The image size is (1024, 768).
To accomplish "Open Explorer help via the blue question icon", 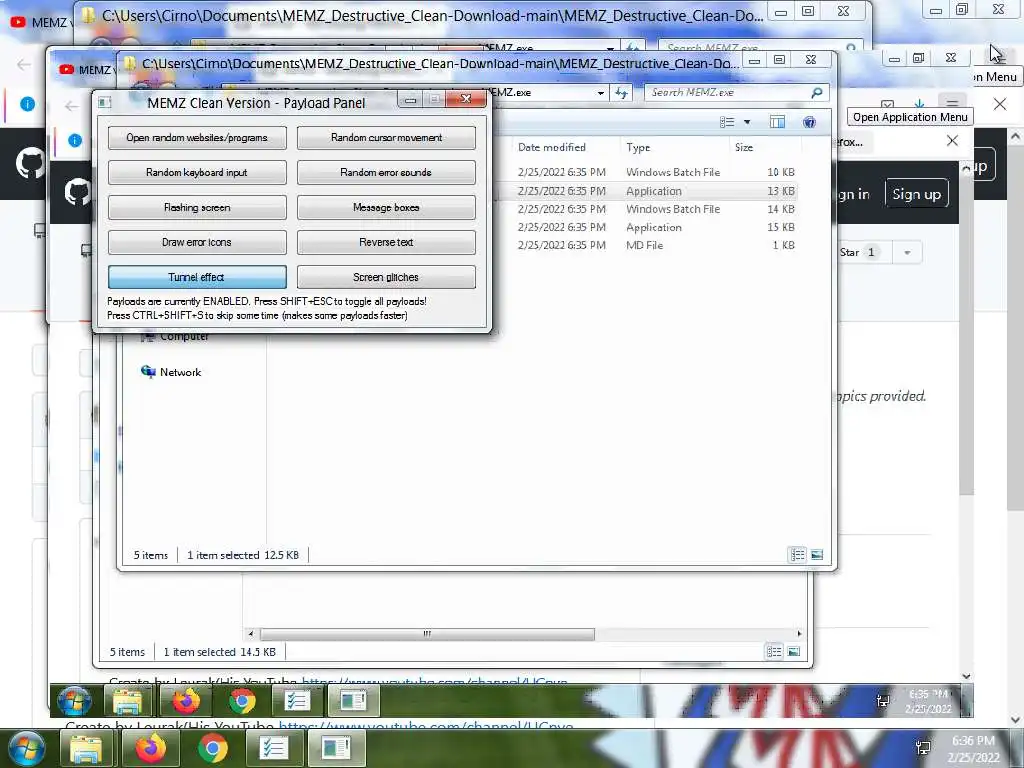I will coord(809,122).
